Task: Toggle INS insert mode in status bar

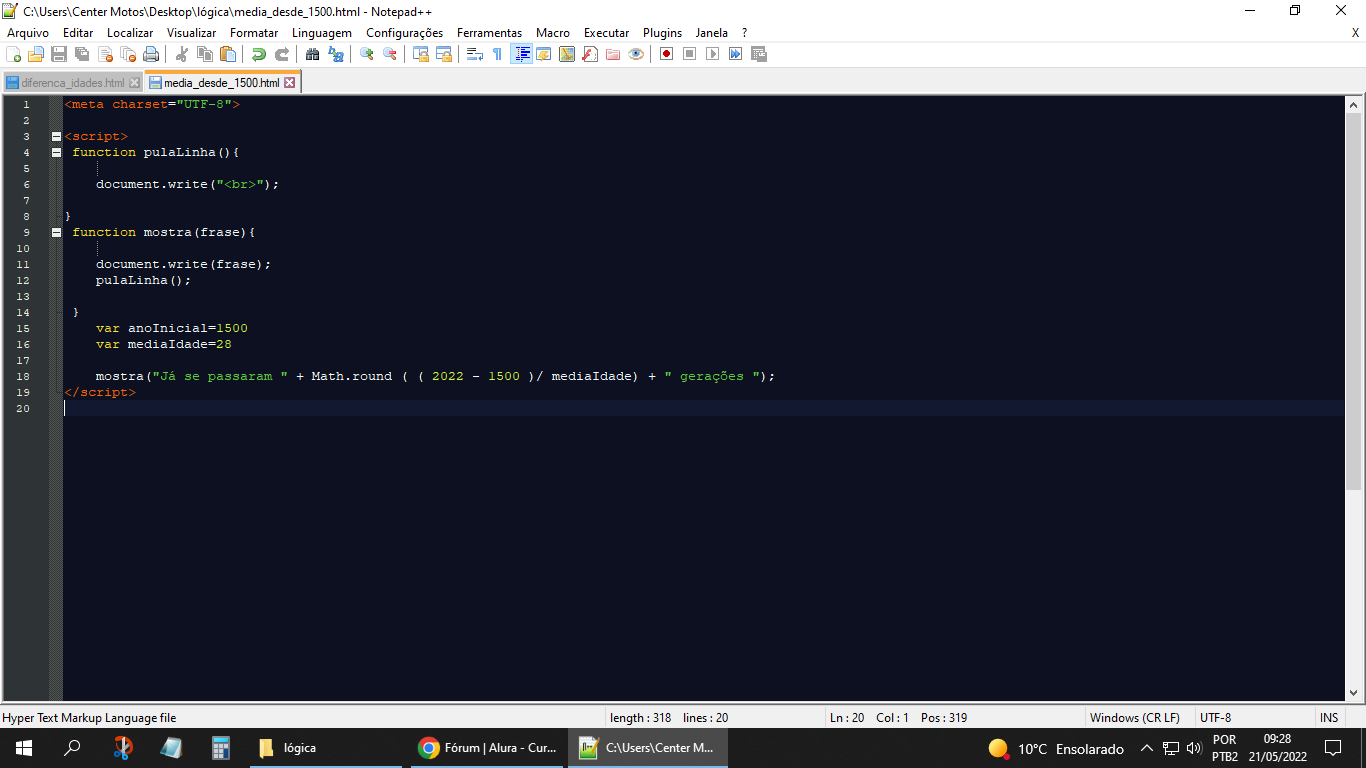Action: (1328, 718)
